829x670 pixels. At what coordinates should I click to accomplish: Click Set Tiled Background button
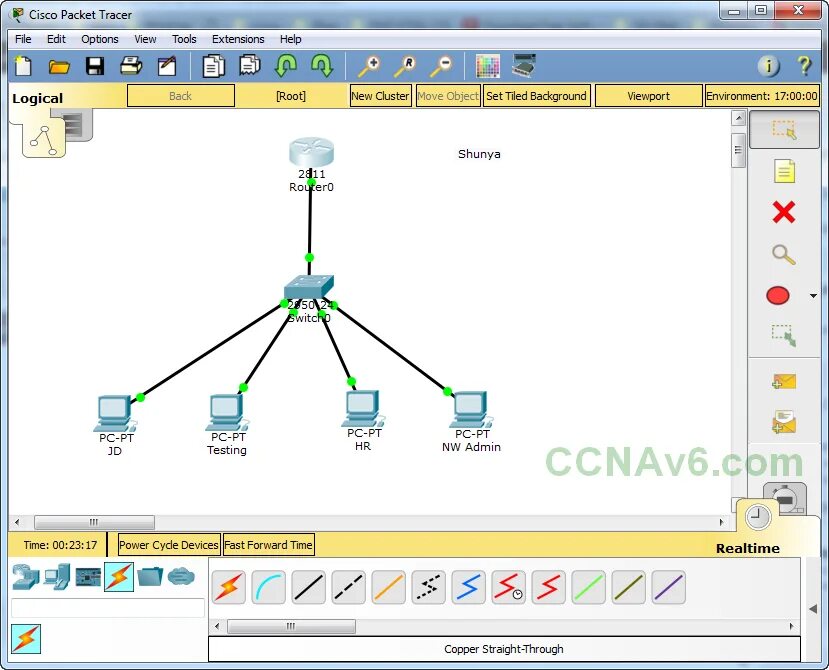[x=536, y=96]
